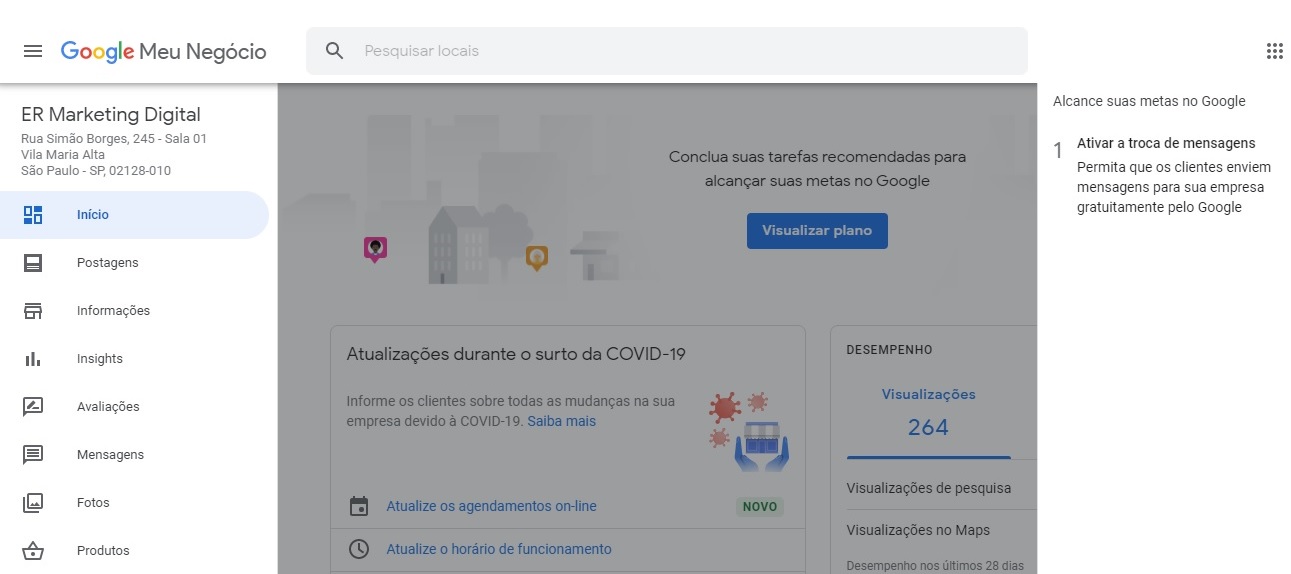Click the Fotos image icon
The height and width of the screenshot is (574, 1291).
tap(33, 503)
